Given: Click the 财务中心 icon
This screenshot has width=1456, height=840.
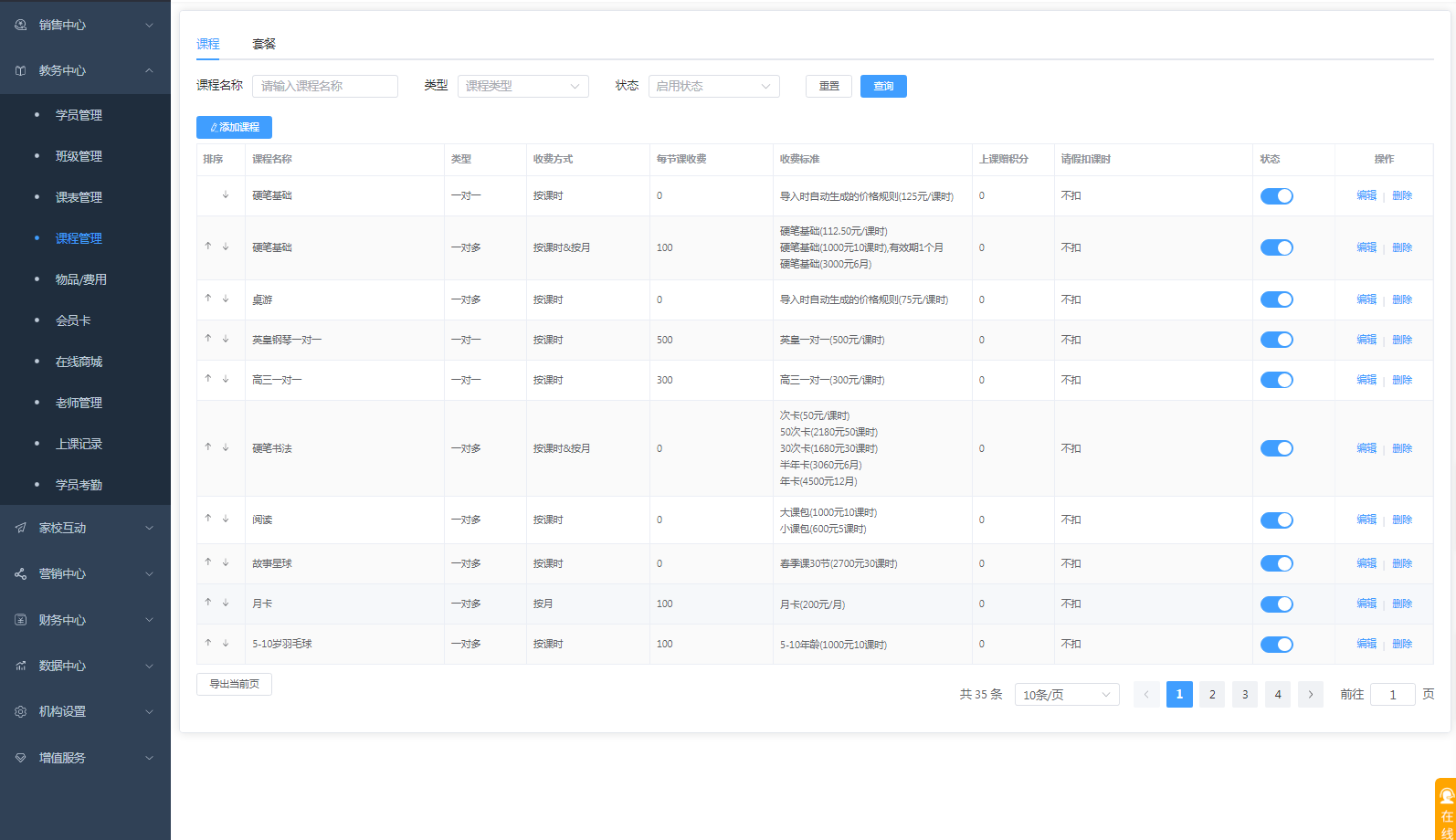Looking at the screenshot, I should (x=20, y=620).
